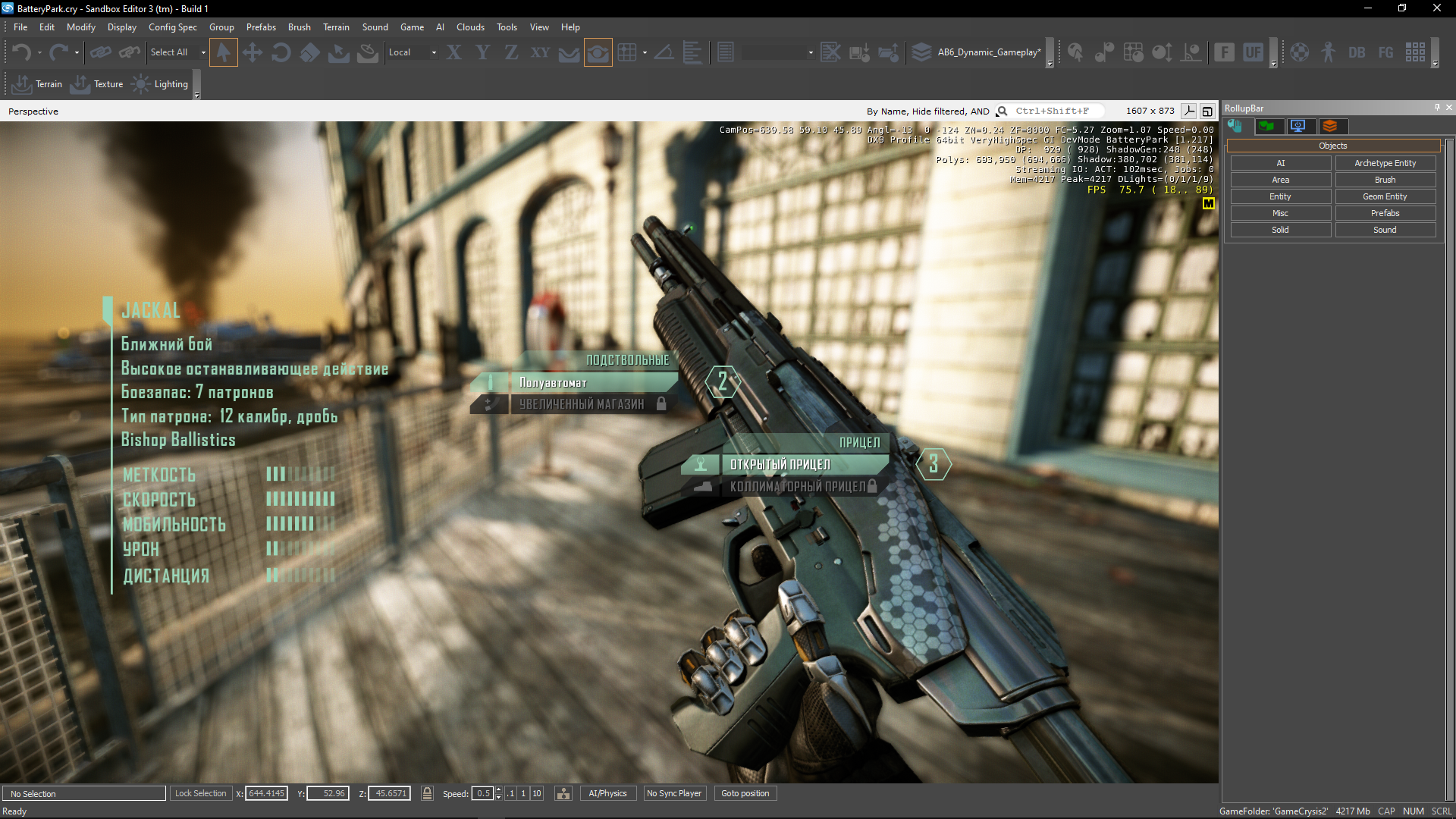Click the Undo arrow icon

[21, 52]
